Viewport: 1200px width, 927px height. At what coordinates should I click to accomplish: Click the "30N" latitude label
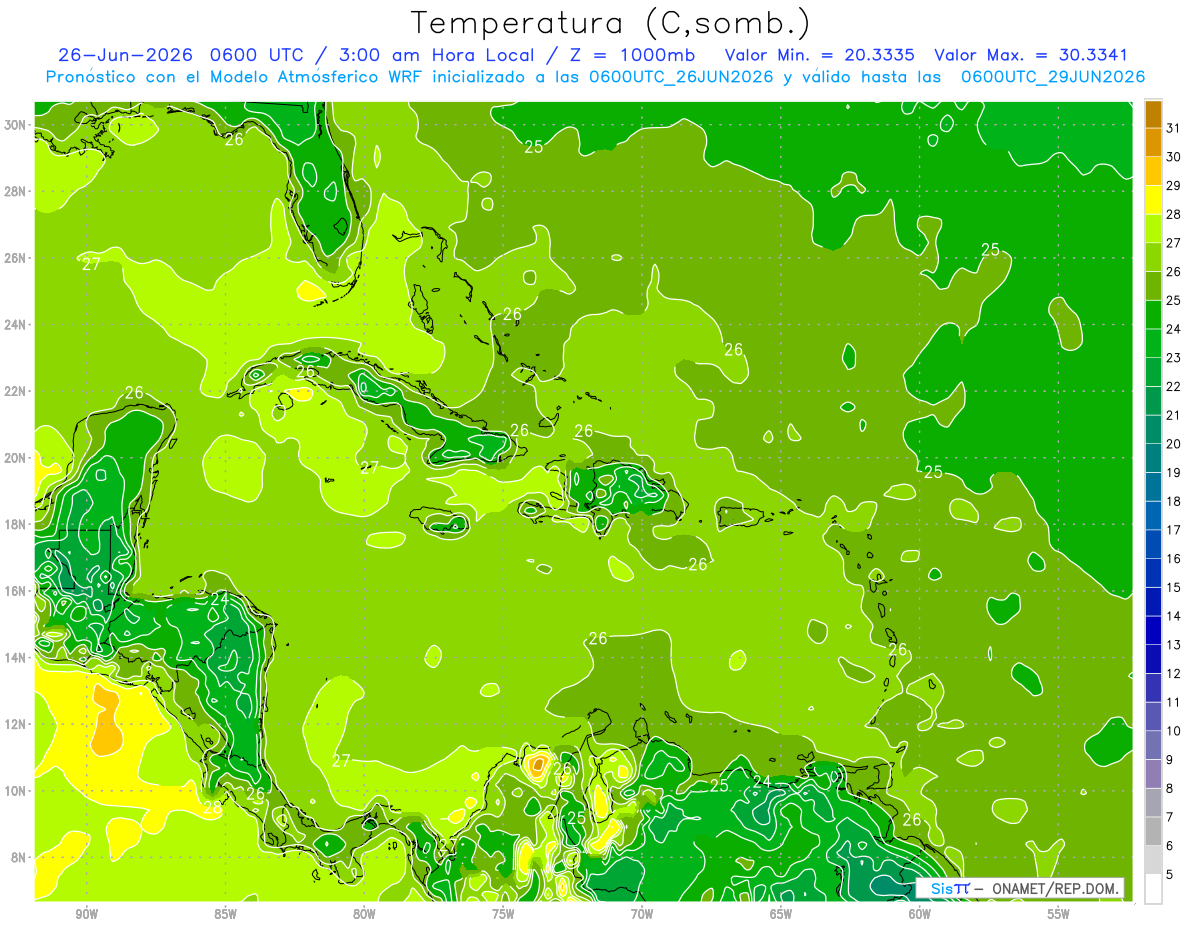[15, 124]
